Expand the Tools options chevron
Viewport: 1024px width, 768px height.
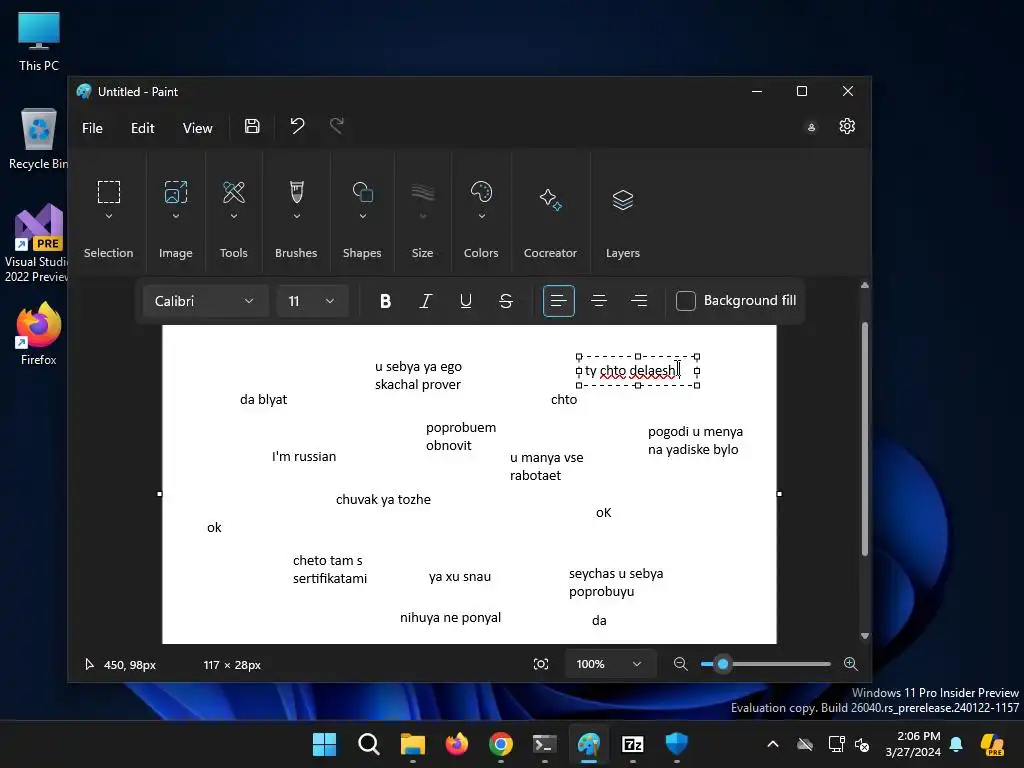pos(234,216)
